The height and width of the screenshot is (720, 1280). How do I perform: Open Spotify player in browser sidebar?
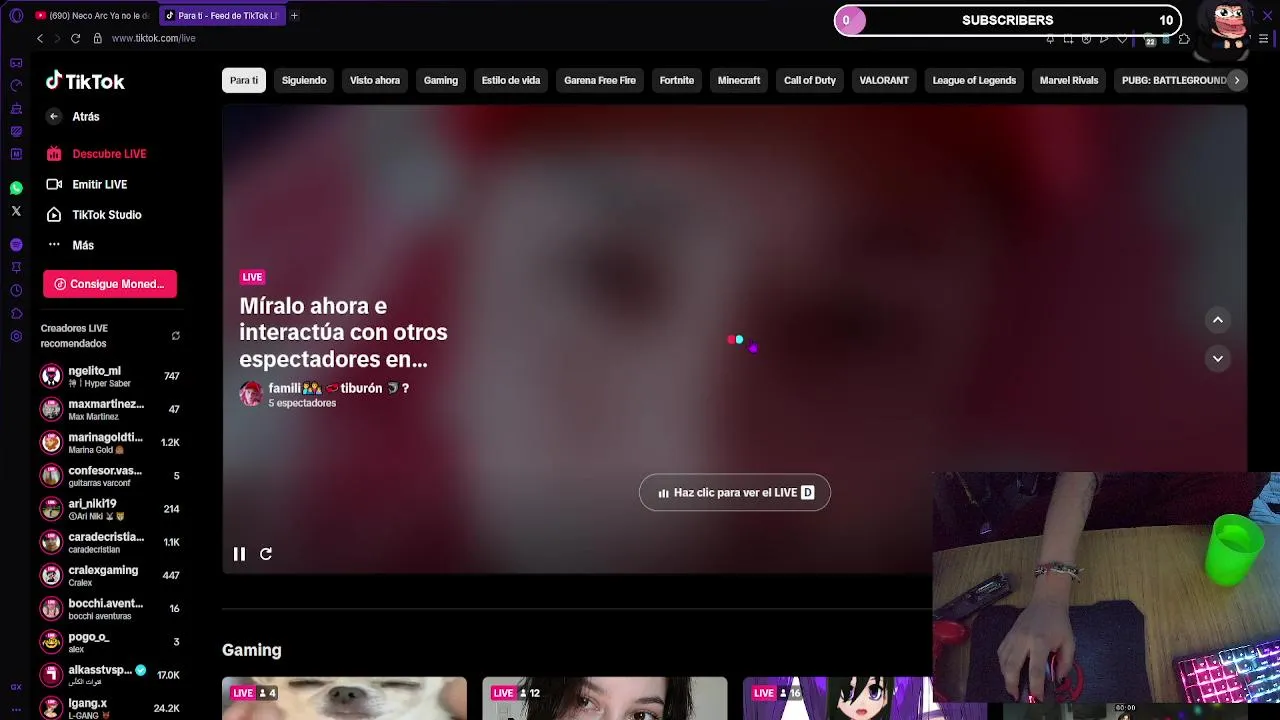(16, 245)
